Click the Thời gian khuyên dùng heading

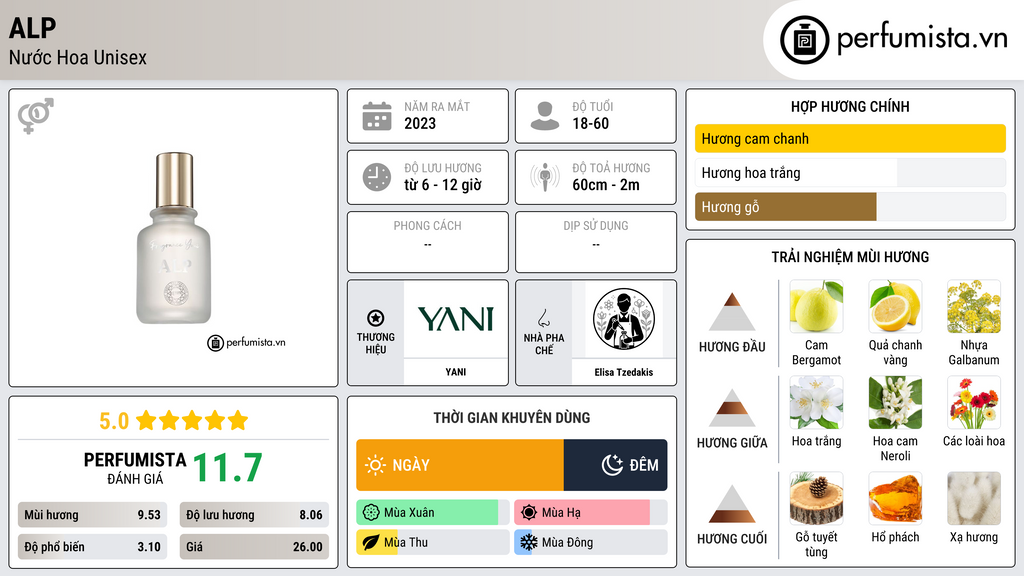tap(512, 418)
